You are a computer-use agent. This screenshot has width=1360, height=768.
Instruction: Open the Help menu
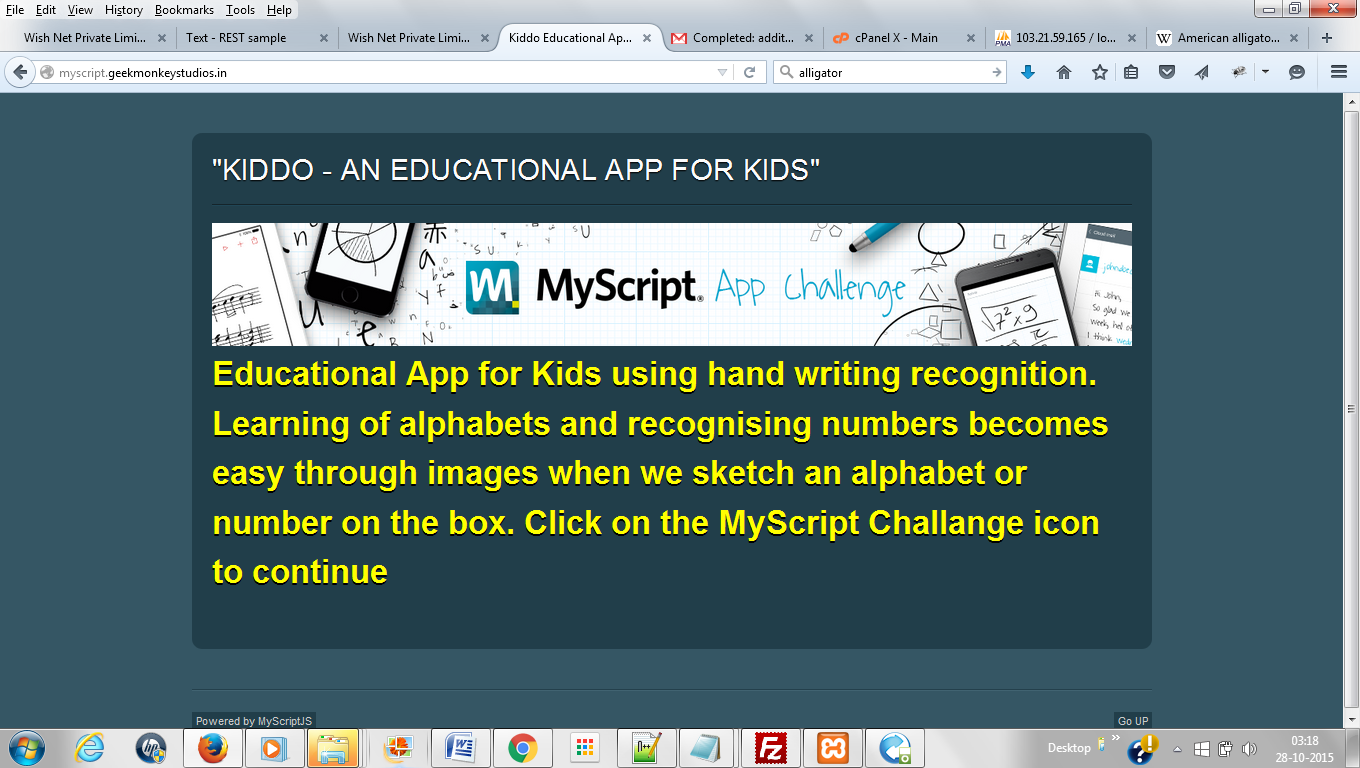click(279, 10)
